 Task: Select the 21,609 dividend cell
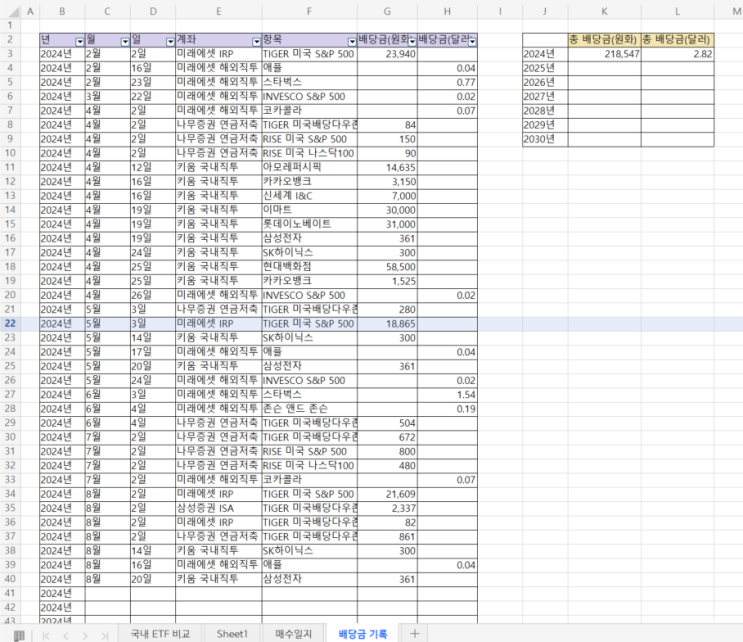[x=387, y=494]
